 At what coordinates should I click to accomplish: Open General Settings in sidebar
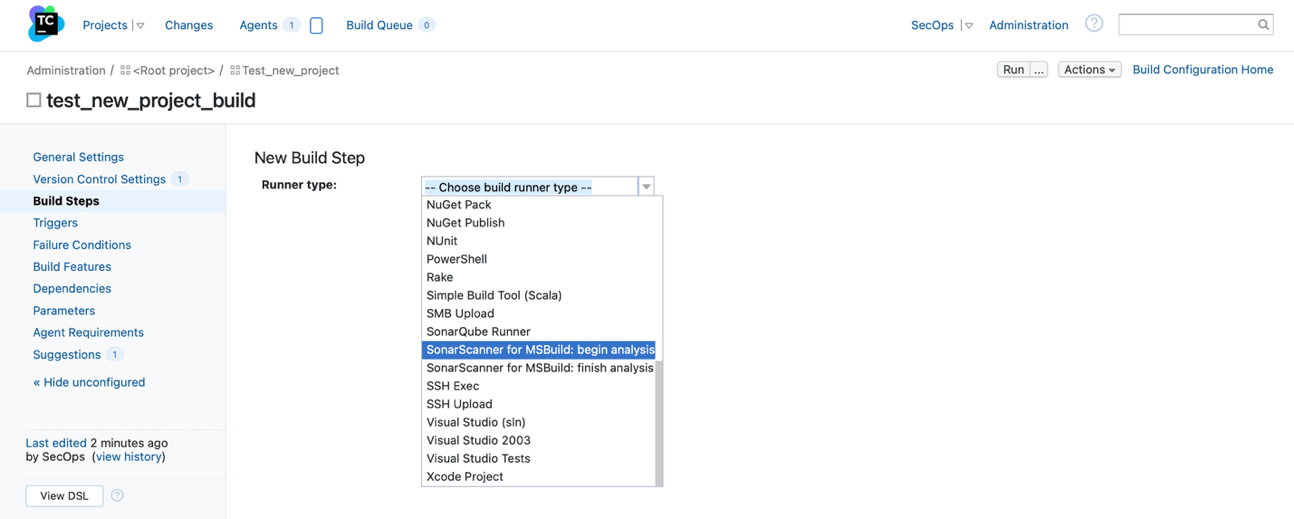coord(78,157)
